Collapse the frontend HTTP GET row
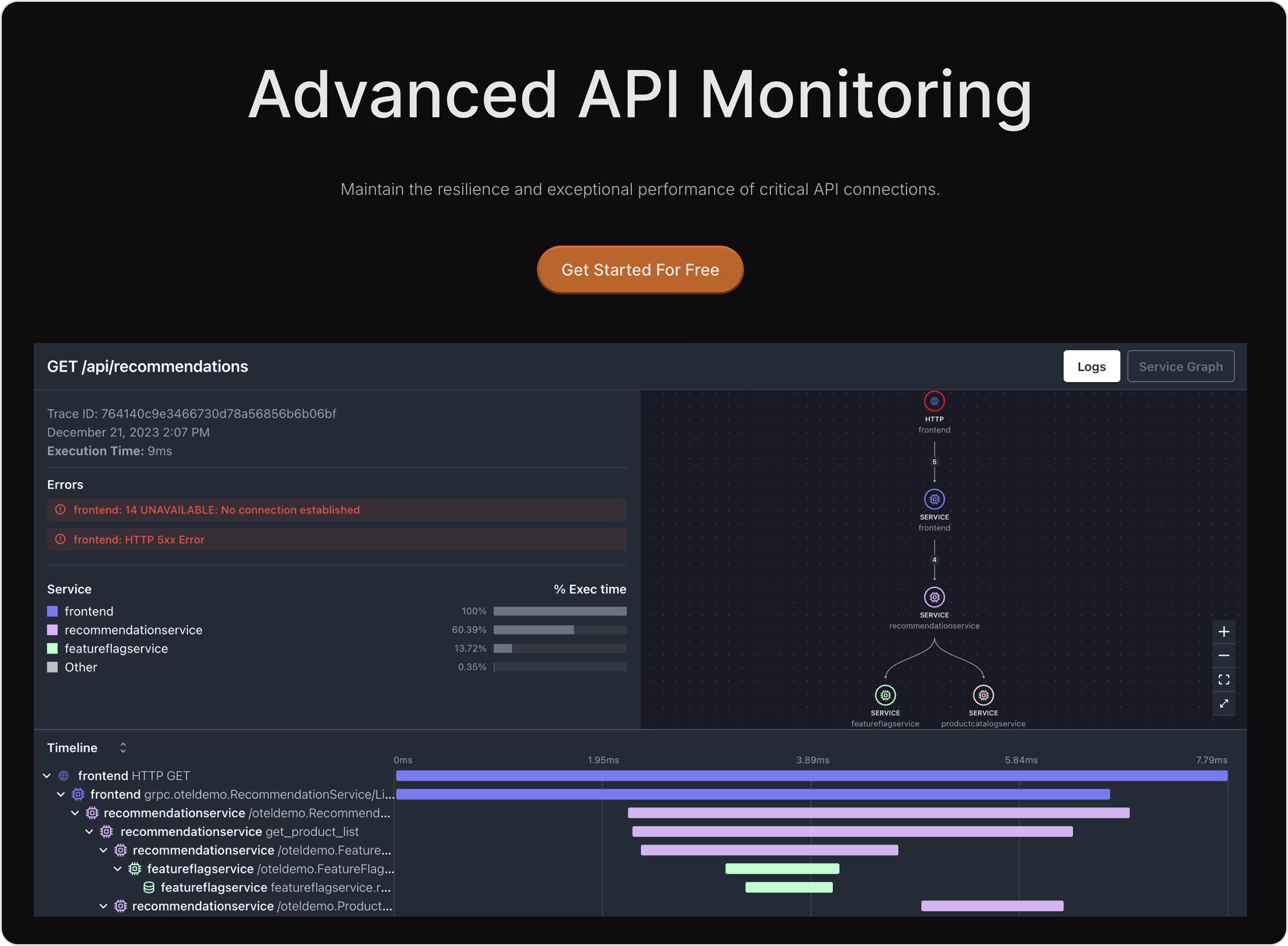The image size is (1288, 946). pyautogui.click(x=47, y=776)
